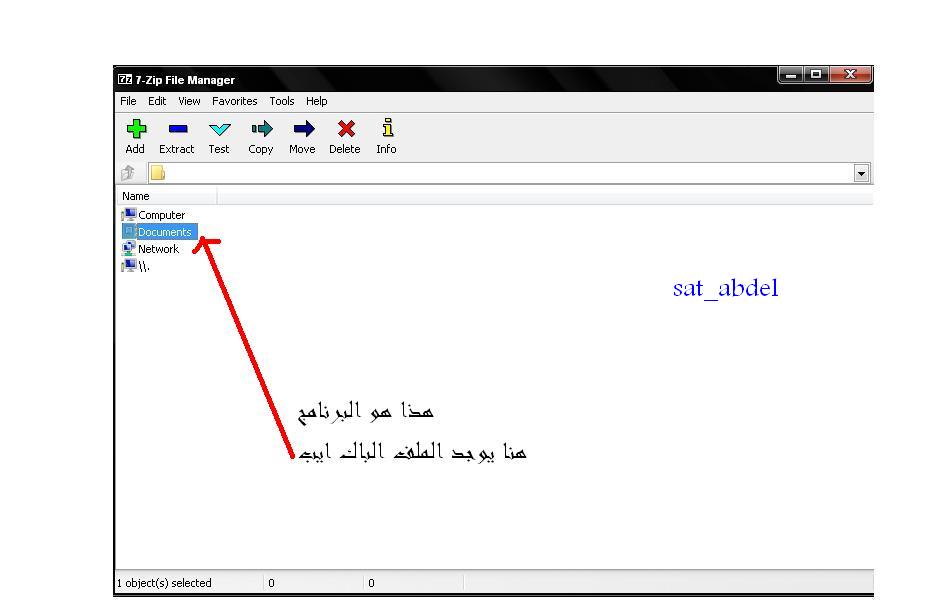This screenshot has width=948, height=614.
Task: Select the Network entry
Action: pyautogui.click(x=151, y=248)
